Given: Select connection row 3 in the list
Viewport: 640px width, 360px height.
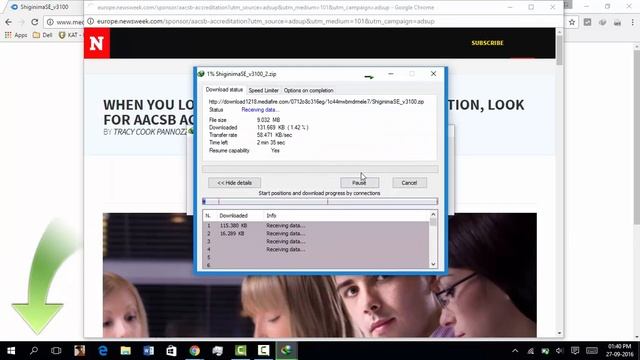Looking at the screenshot, I should pyautogui.click(x=316, y=241).
